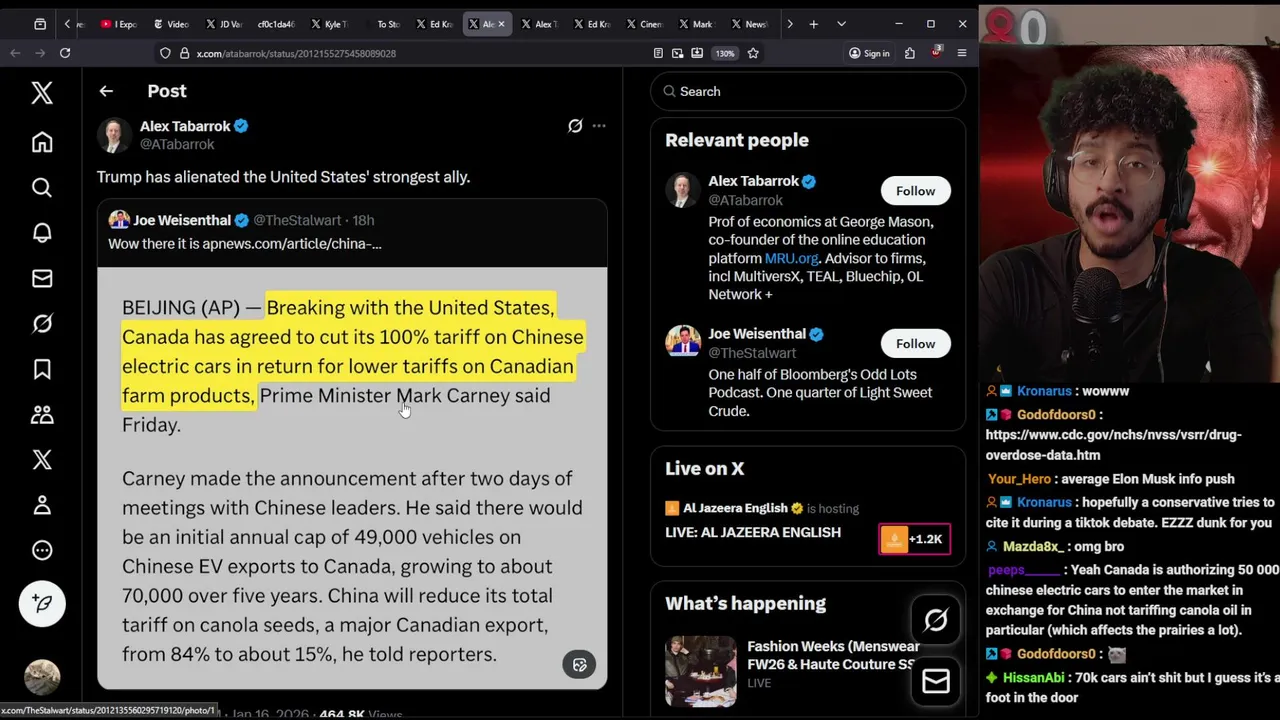
Task: Switch to the Cinem tab
Action: [645, 24]
